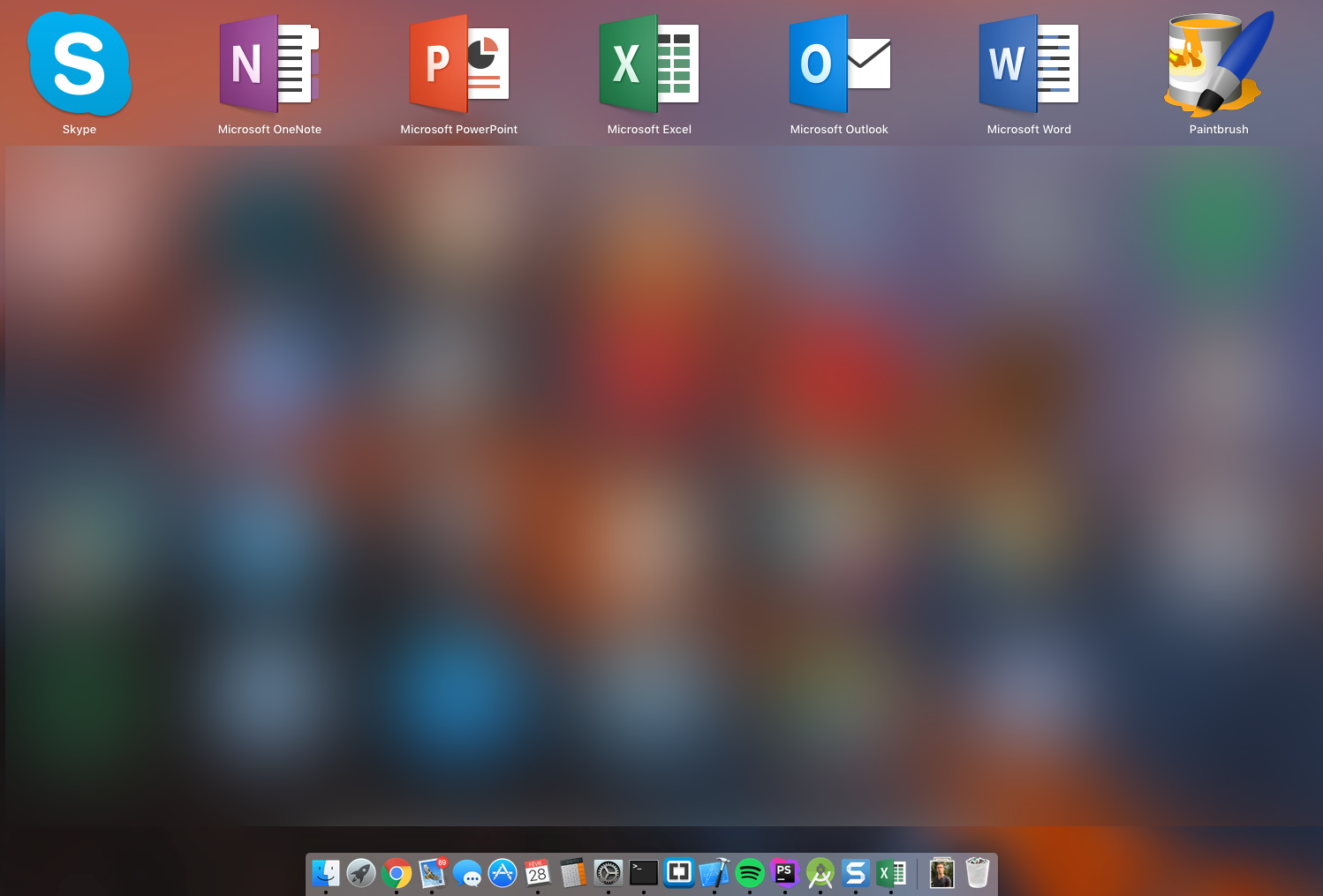Screen dimensions: 1323x896
Task: Launch Microsoft OneNote app icon
Action: (269, 64)
